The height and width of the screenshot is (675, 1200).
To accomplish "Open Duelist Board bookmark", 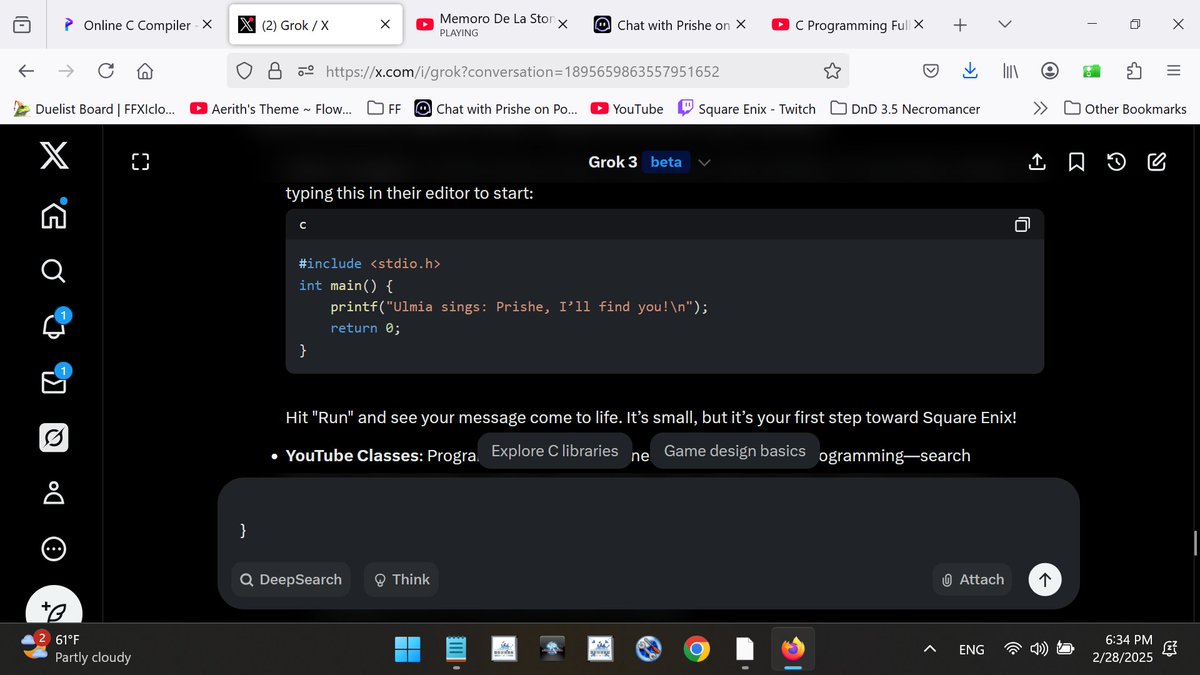I will [94, 109].
